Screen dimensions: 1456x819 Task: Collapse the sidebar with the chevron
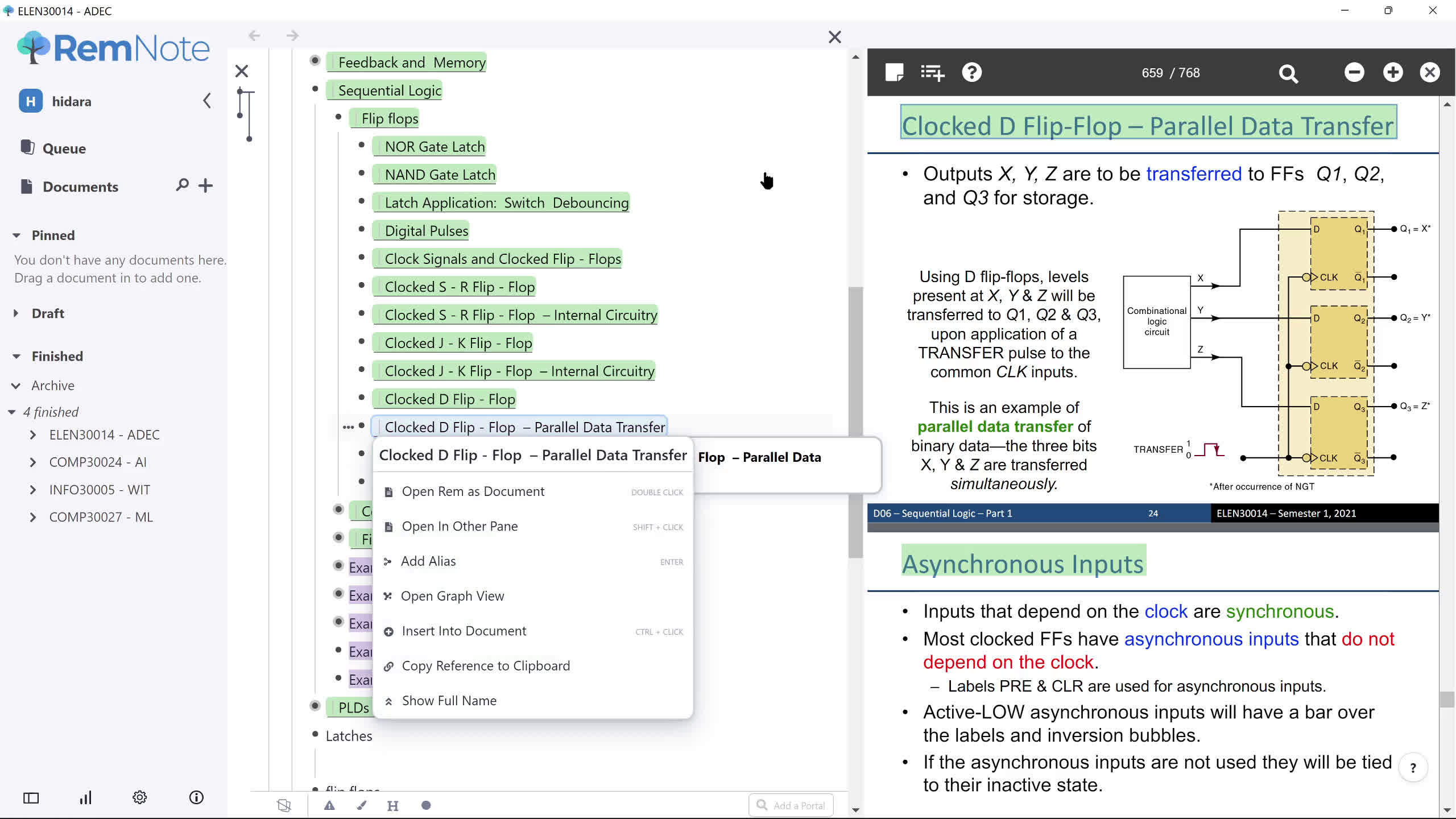point(207,101)
